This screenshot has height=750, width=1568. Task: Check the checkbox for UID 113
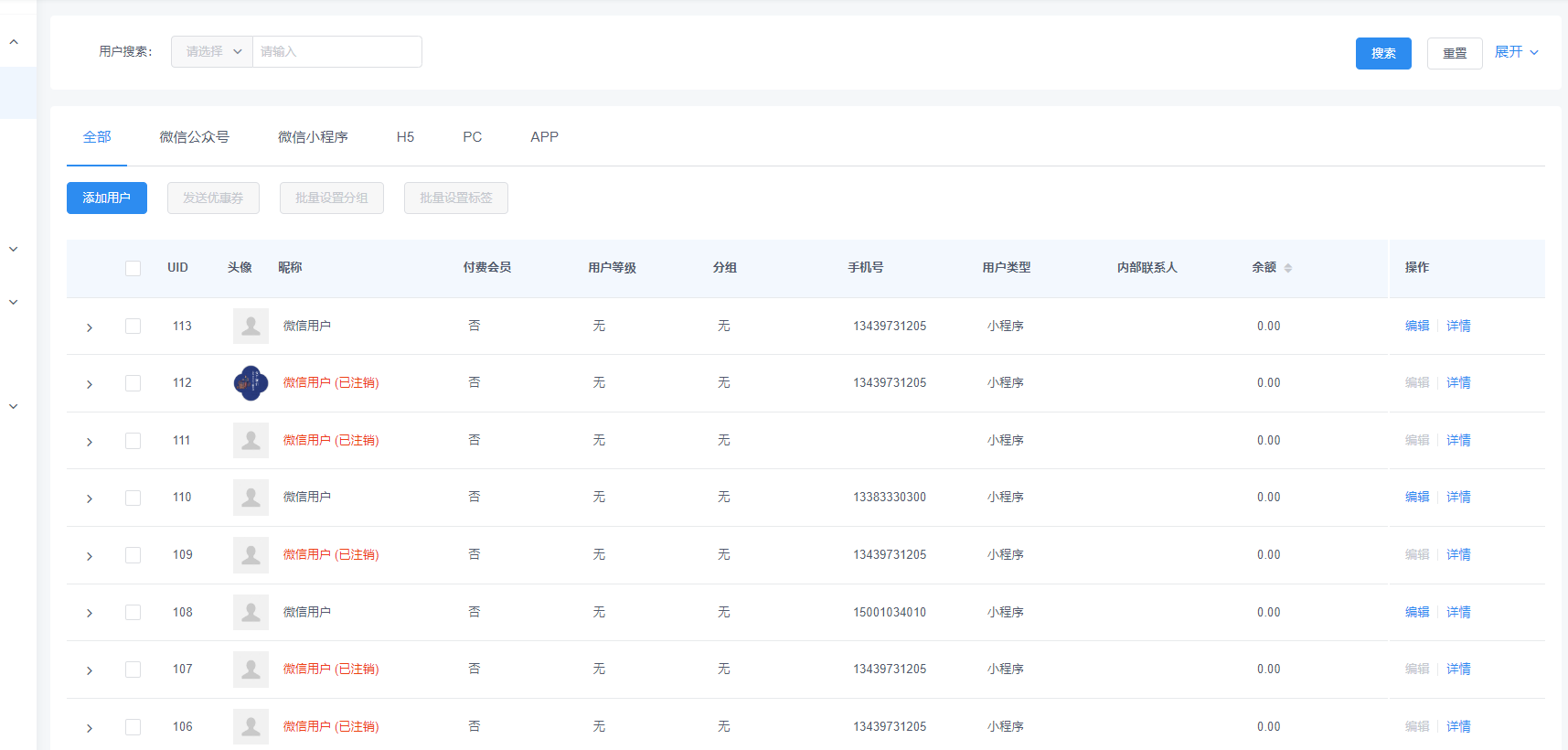point(133,326)
